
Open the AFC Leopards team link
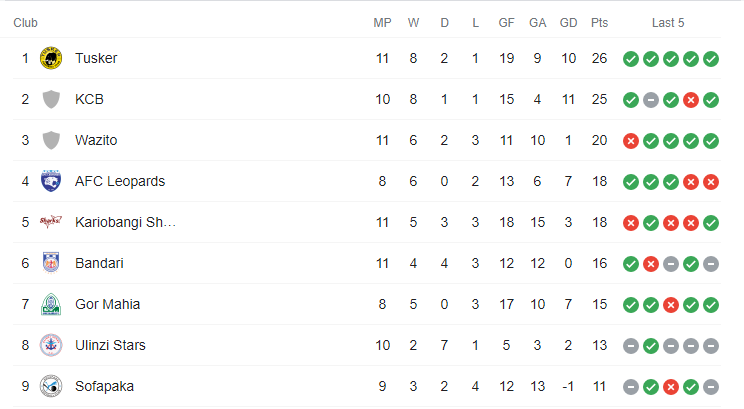(x=120, y=181)
